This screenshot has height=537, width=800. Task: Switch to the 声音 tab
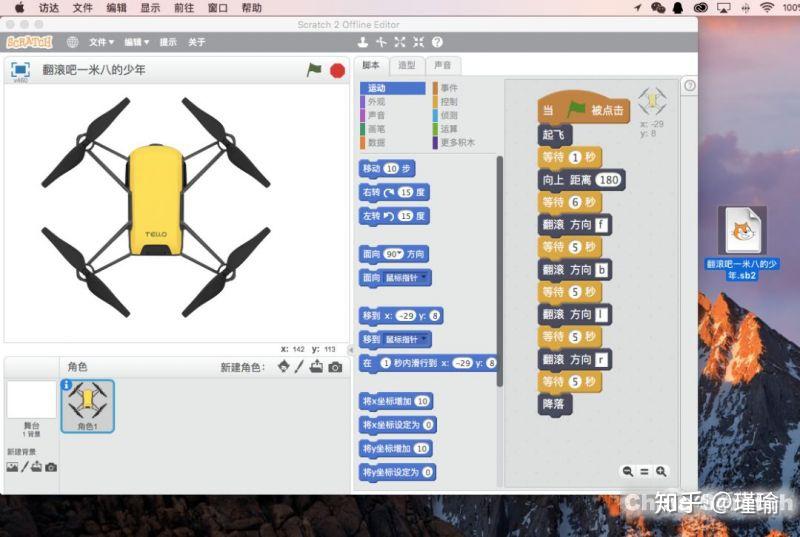click(x=442, y=65)
